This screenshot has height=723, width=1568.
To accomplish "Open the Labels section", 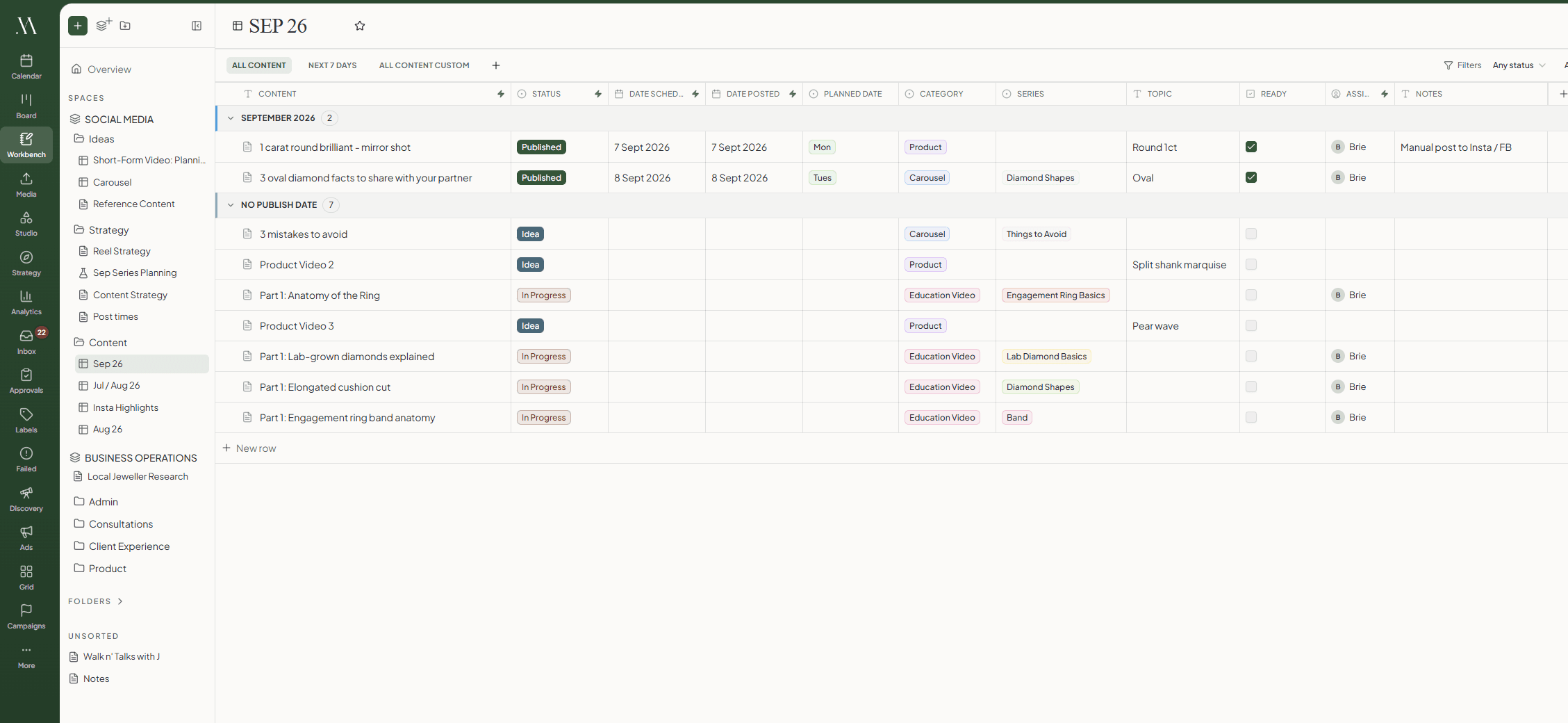I will pyautogui.click(x=26, y=420).
